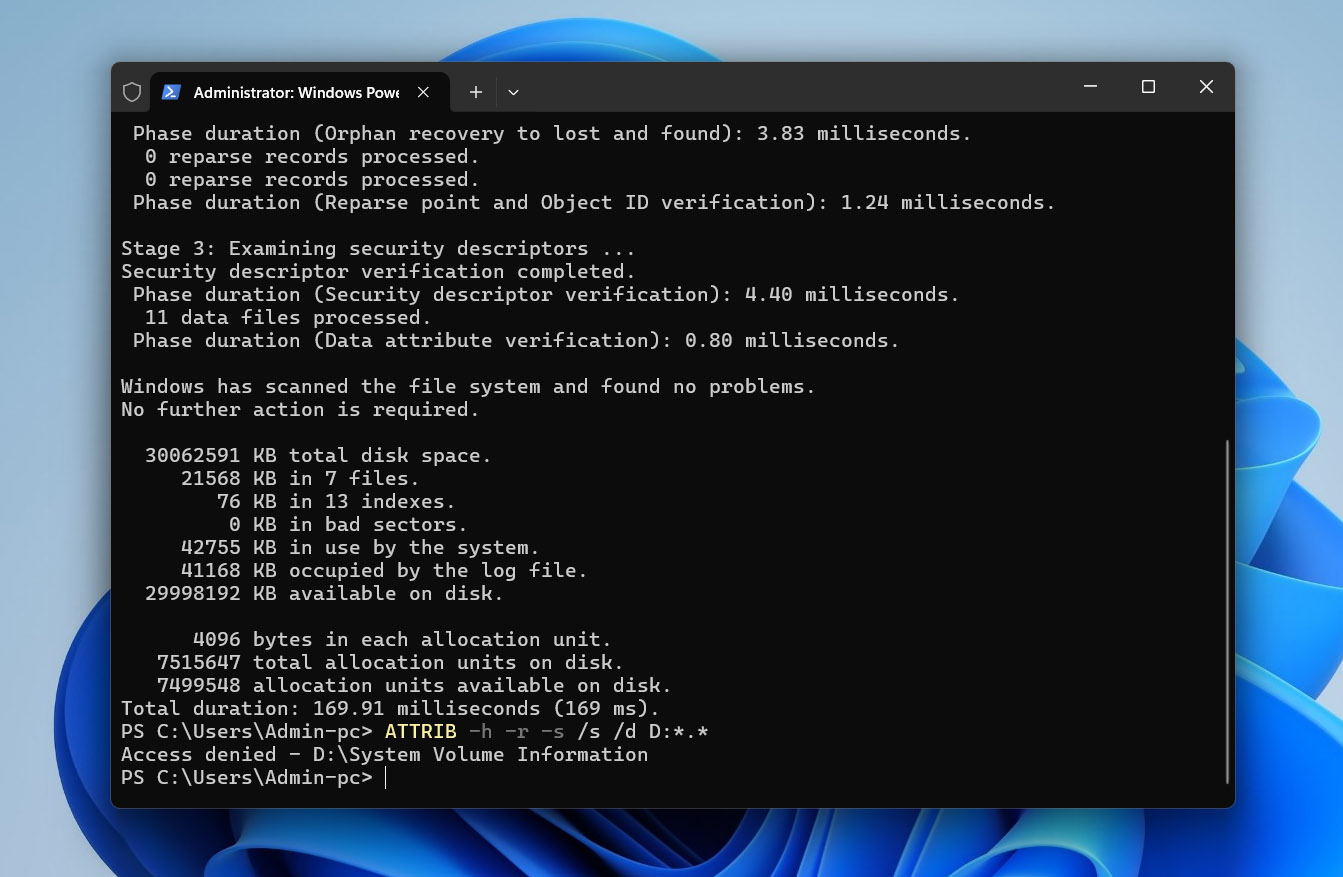This screenshot has height=877, width=1343.
Task: Click '7515647 total allocation units on disk'
Action: [x=390, y=662]
